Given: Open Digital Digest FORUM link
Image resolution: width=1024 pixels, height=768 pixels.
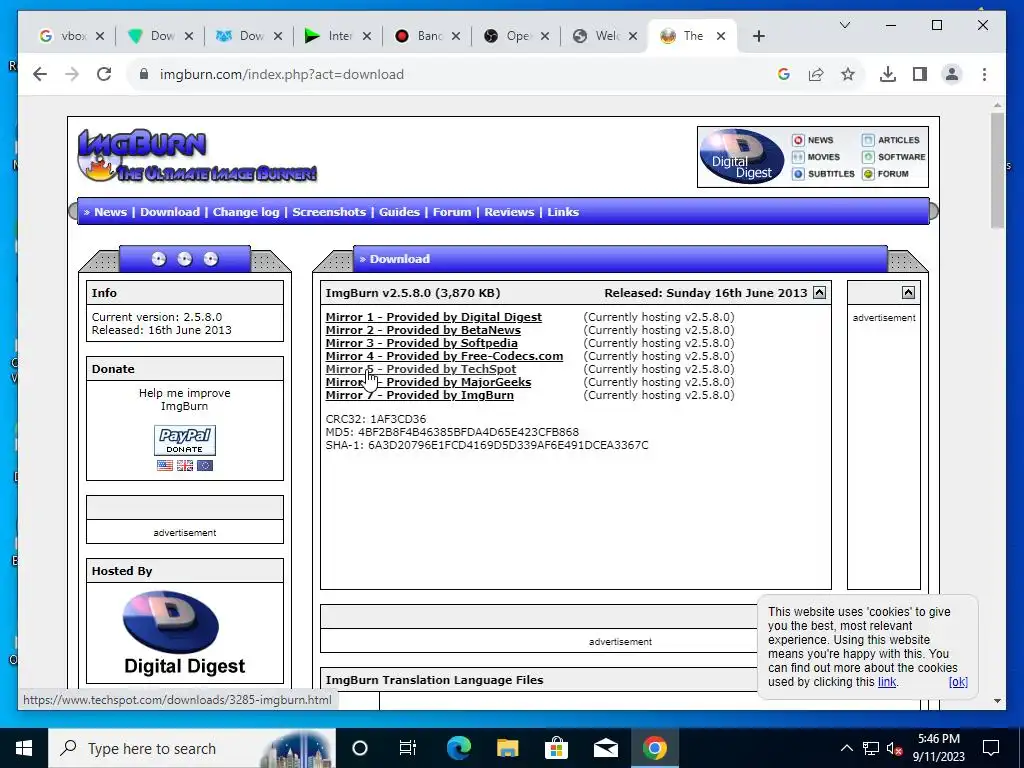Looking at the screenshot, I should [x=886, y=174].
